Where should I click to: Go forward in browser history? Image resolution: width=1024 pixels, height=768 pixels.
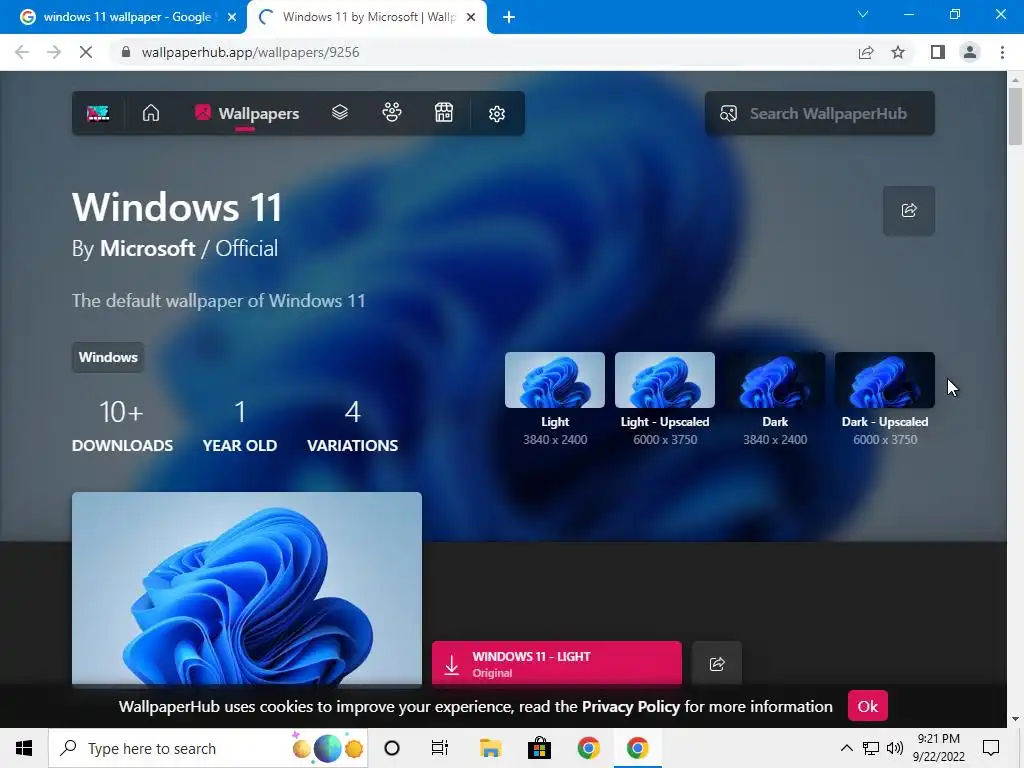(x=54, y=52)
